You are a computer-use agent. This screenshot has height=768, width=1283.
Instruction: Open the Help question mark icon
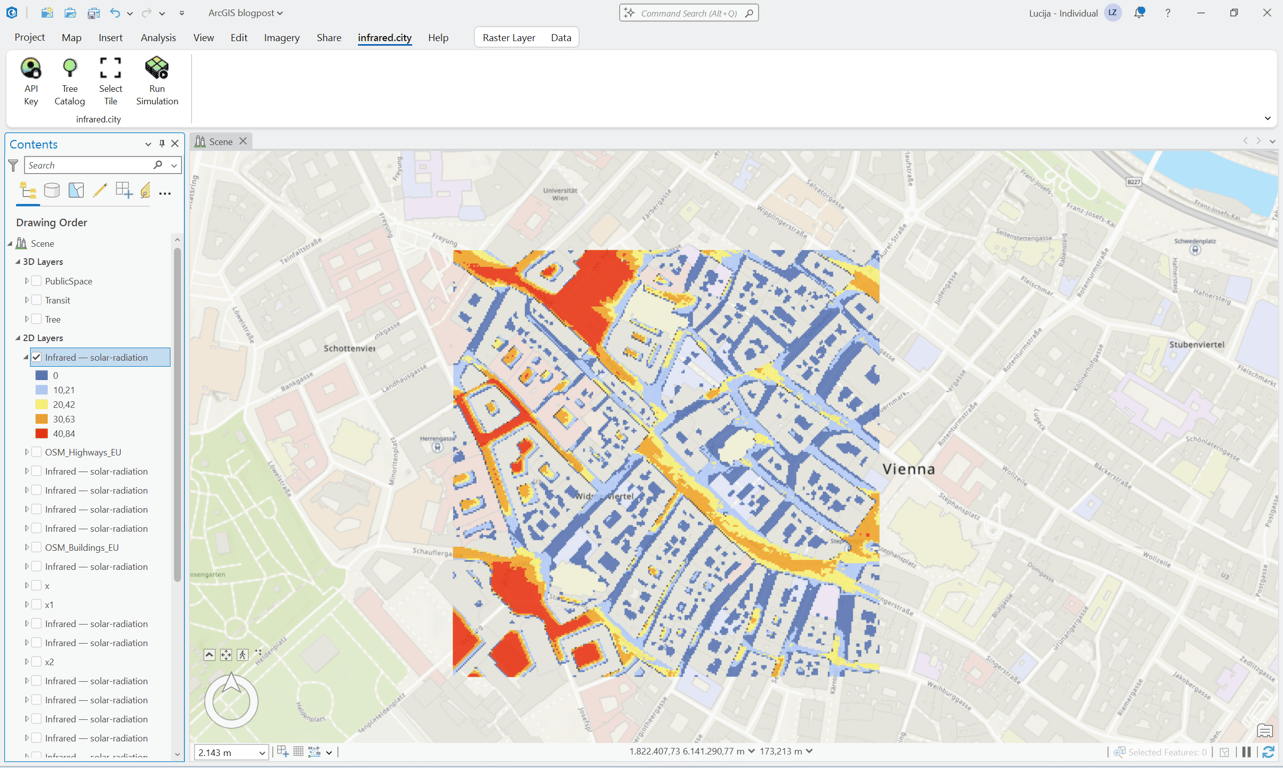(1167, 13)
